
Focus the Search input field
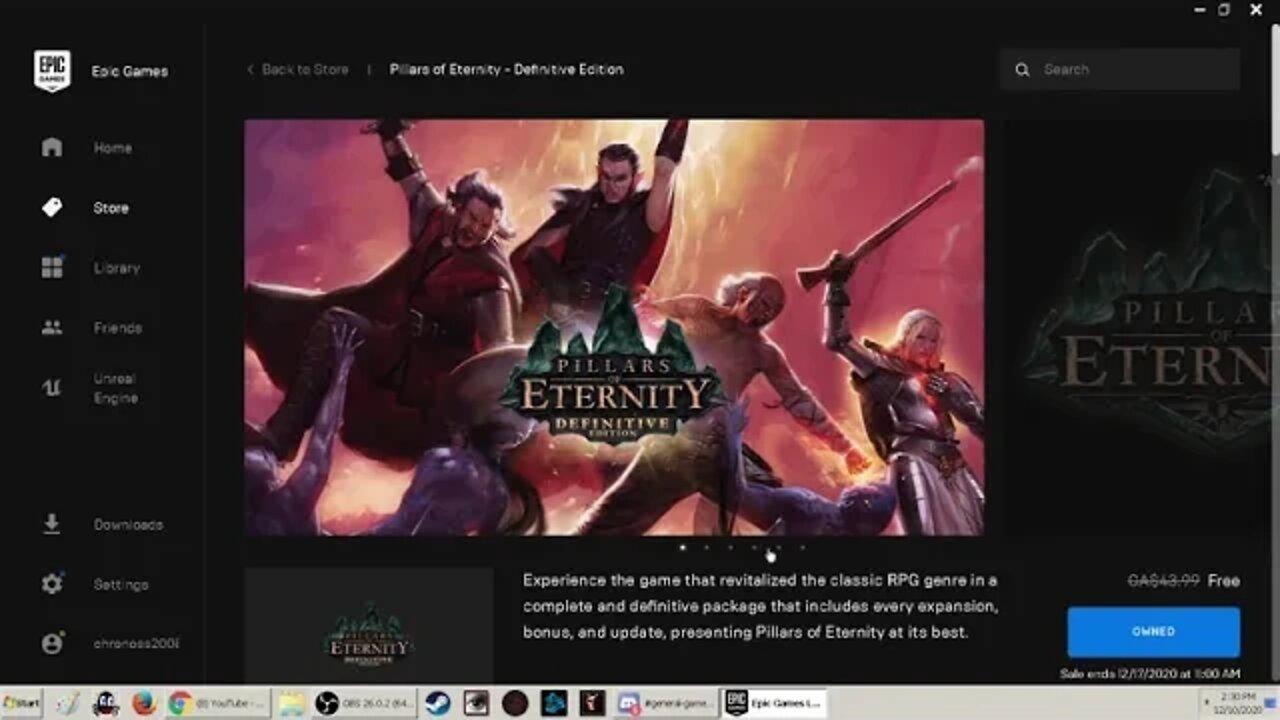(1120, 69)
